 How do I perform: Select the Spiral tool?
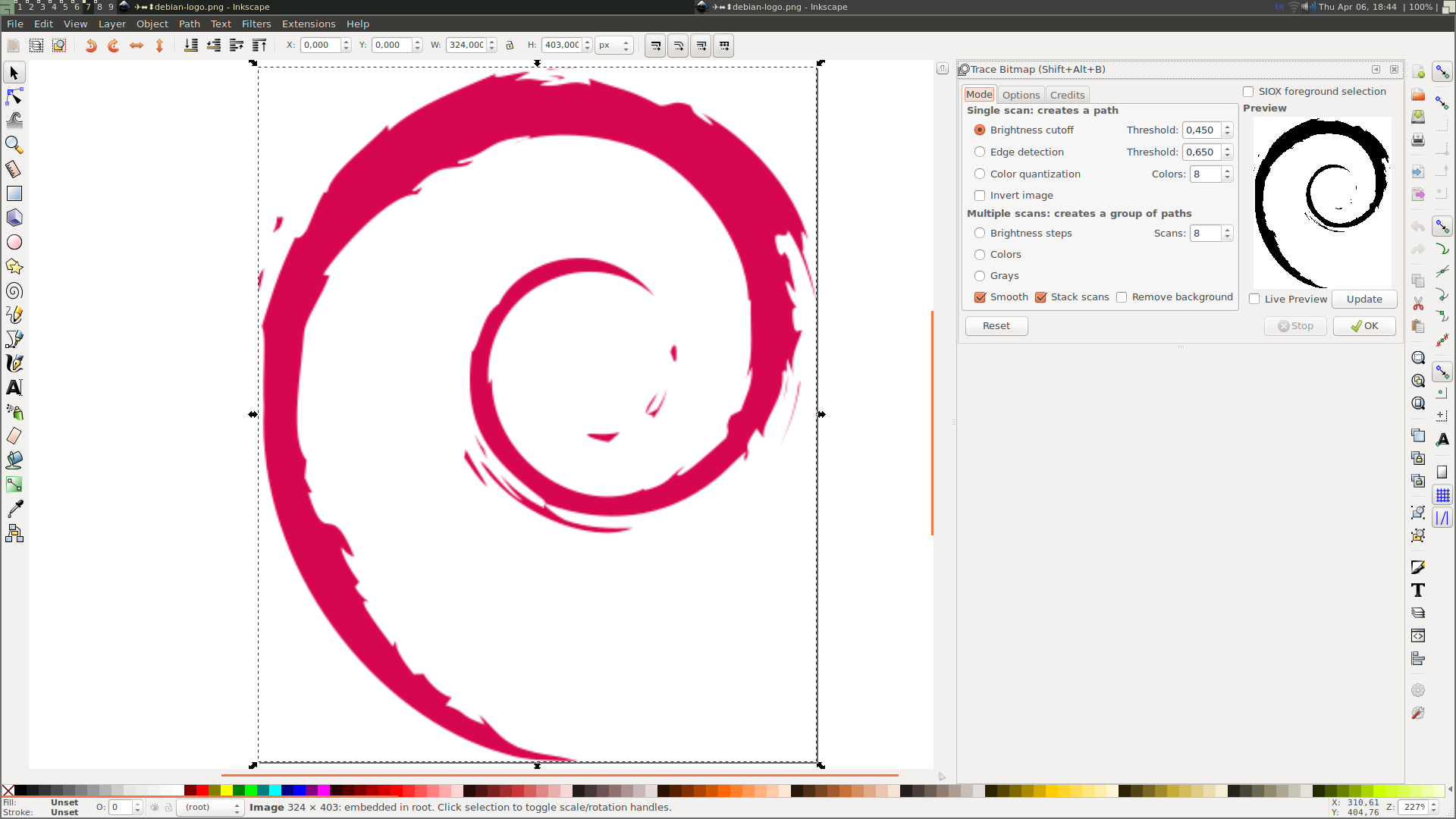click(14, 291)
